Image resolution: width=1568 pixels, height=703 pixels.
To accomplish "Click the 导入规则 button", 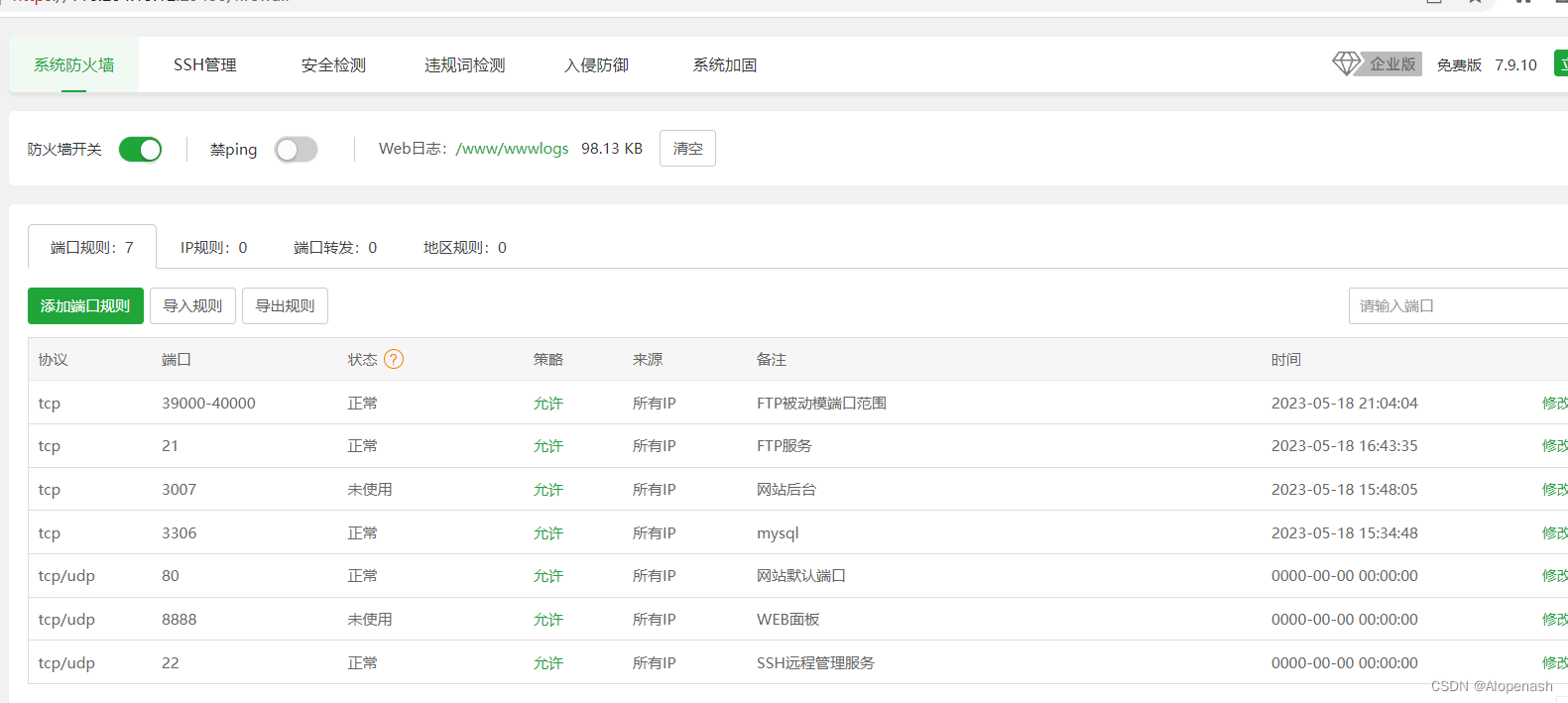I will point(192,305).
